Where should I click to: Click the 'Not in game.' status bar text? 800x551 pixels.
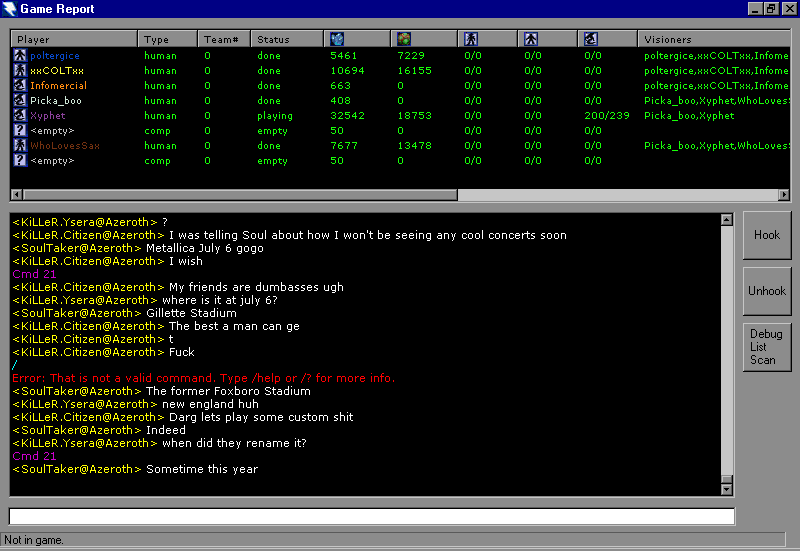(34, 540)
